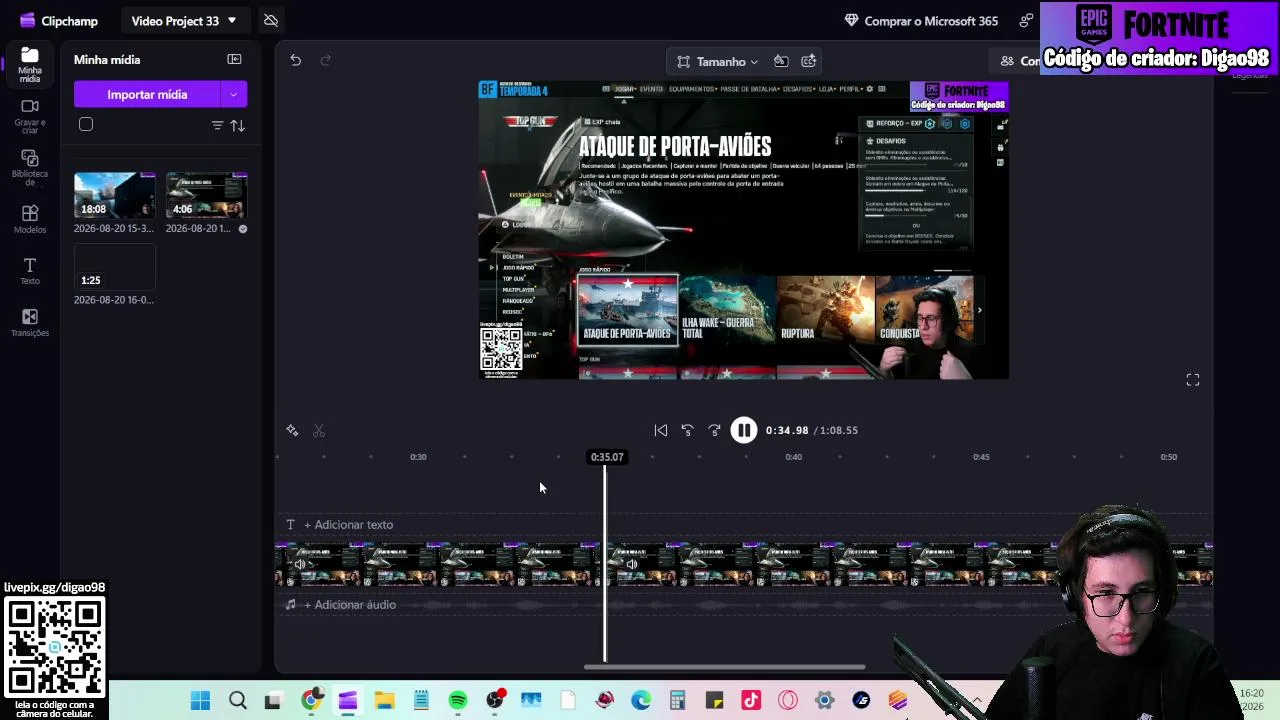Open the Video Project 33 title dropdown
The height and width of the screenshot is (720, 1280).
[184, 20]
